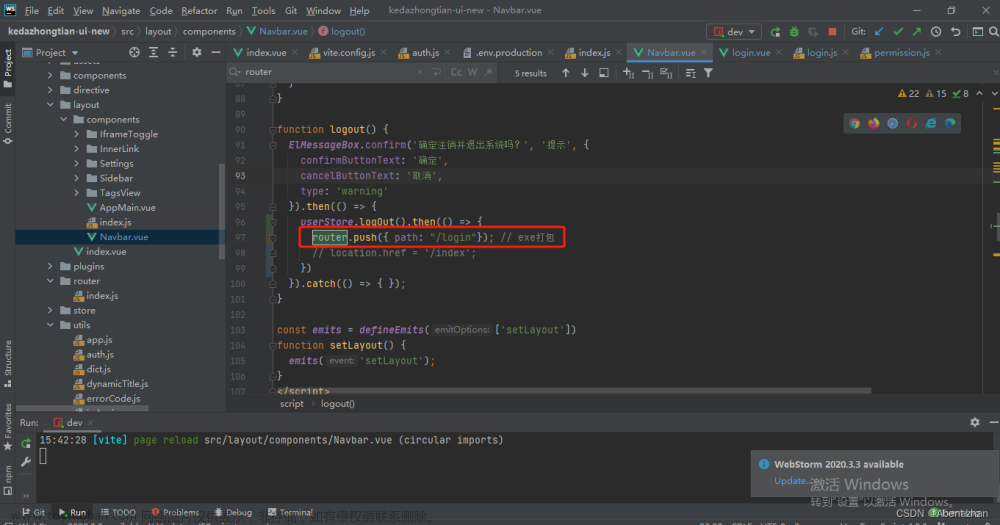
Task: Select opened file locate target icon
Action: pyautogui.click(x=134, y=52)
